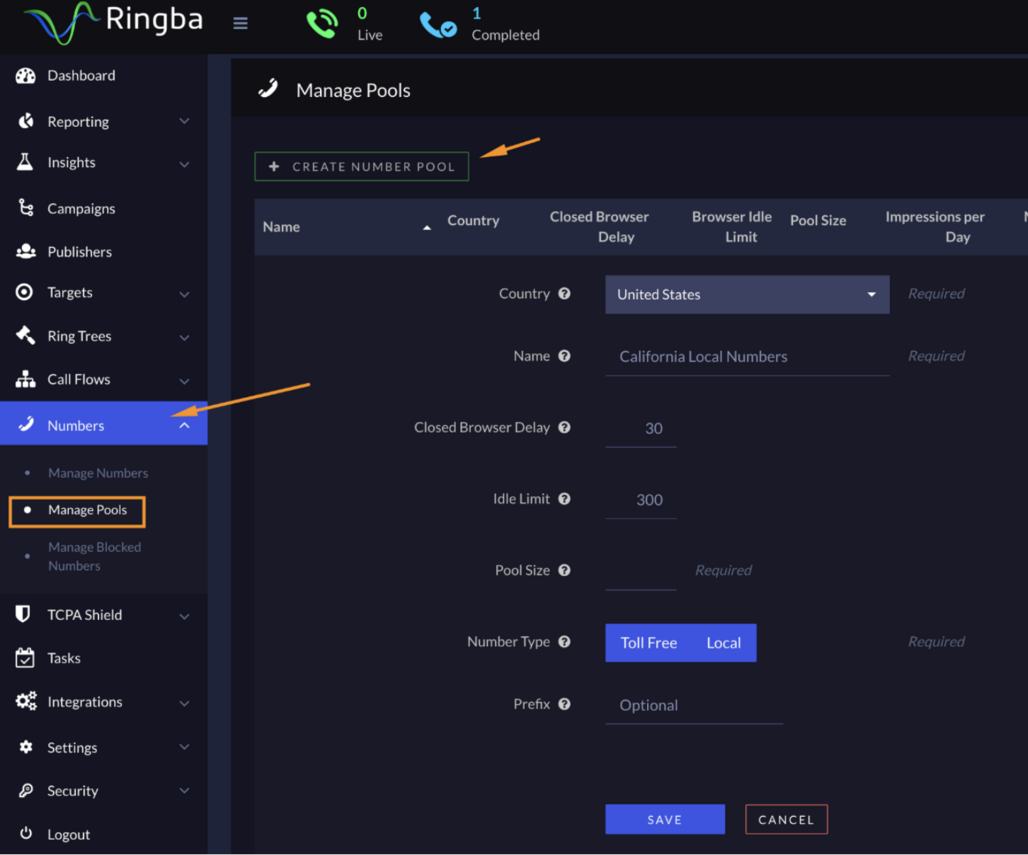Screen dimensions: 1028x855
Task: Click the Call Flows hierarchy icon
Action: coord(26,379)
